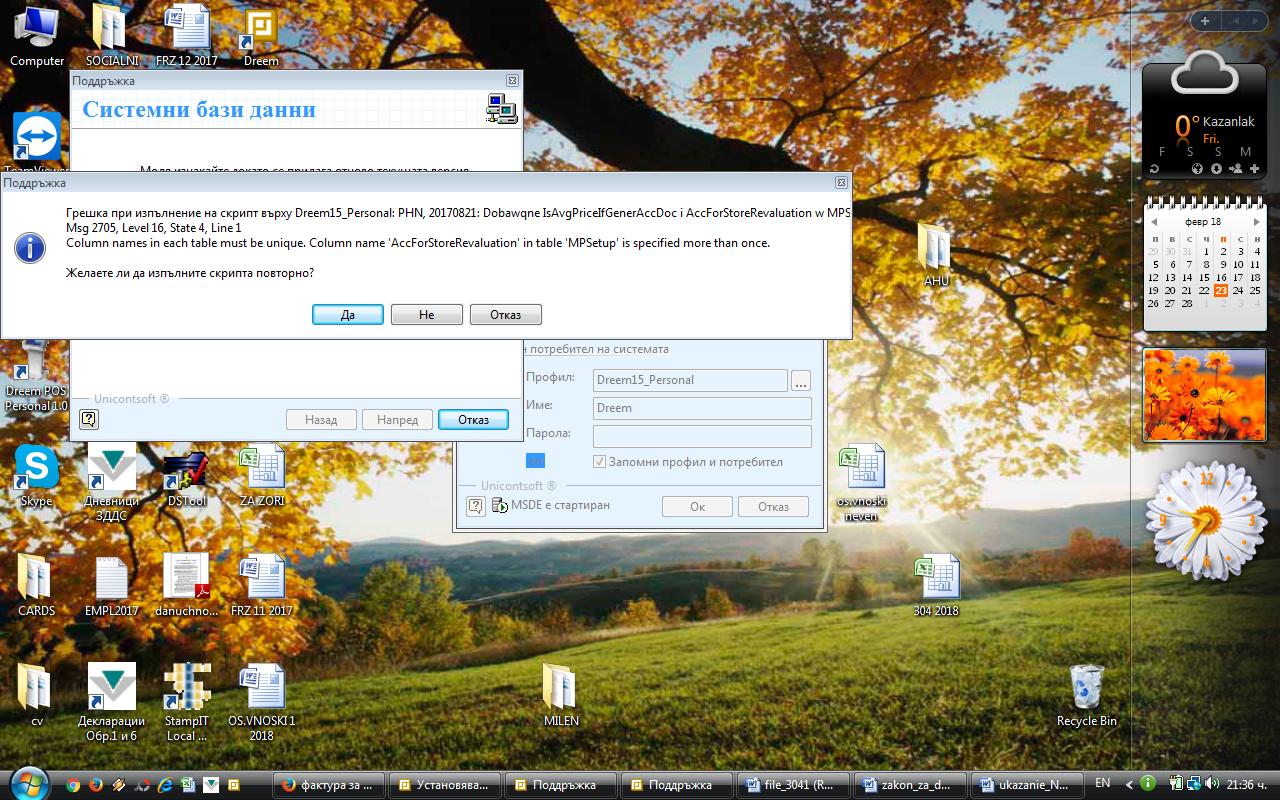Viewport: 1280px width, 800px height.
Task: Open the EMPL2017 text file icon
Action: (x=111, y=586)
